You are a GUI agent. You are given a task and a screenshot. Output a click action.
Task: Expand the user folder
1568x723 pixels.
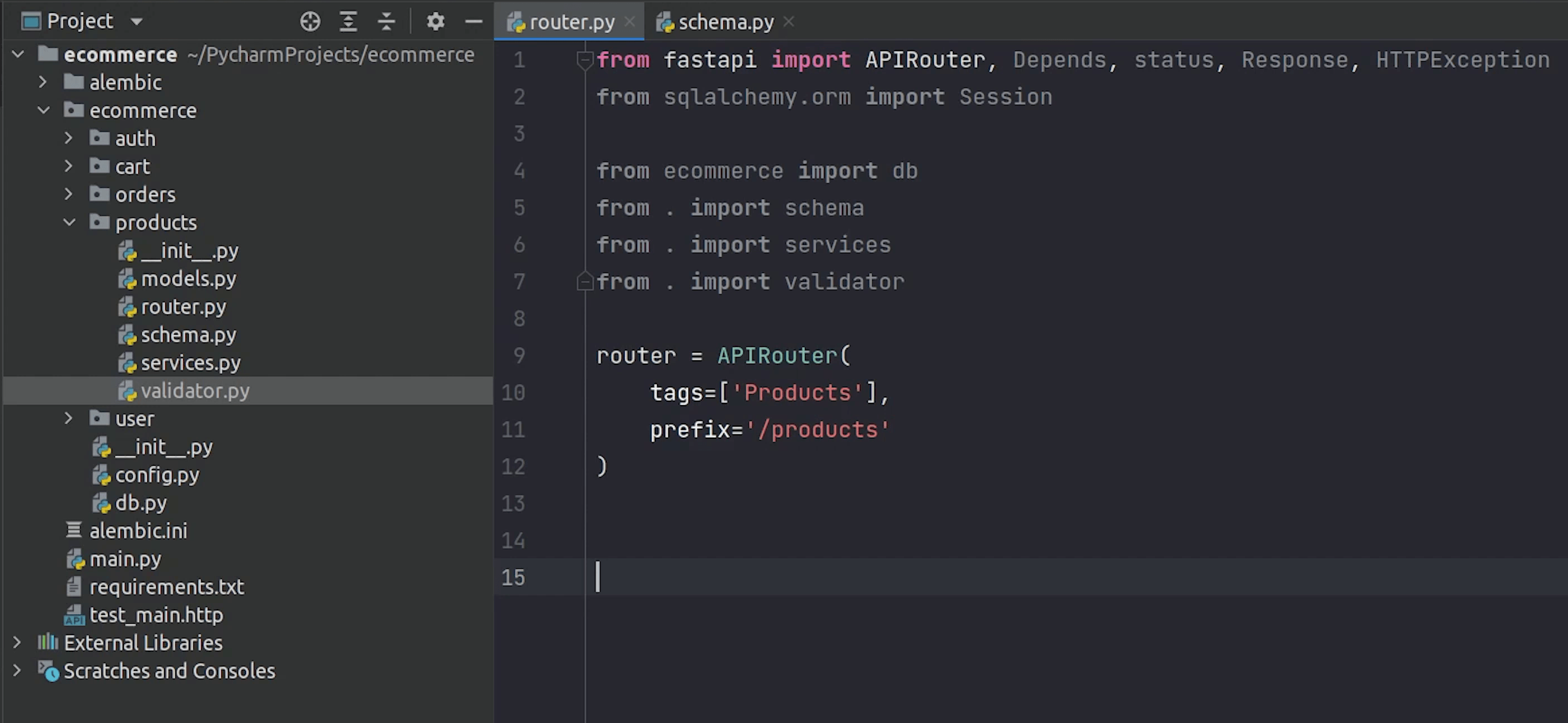point(69,419)
